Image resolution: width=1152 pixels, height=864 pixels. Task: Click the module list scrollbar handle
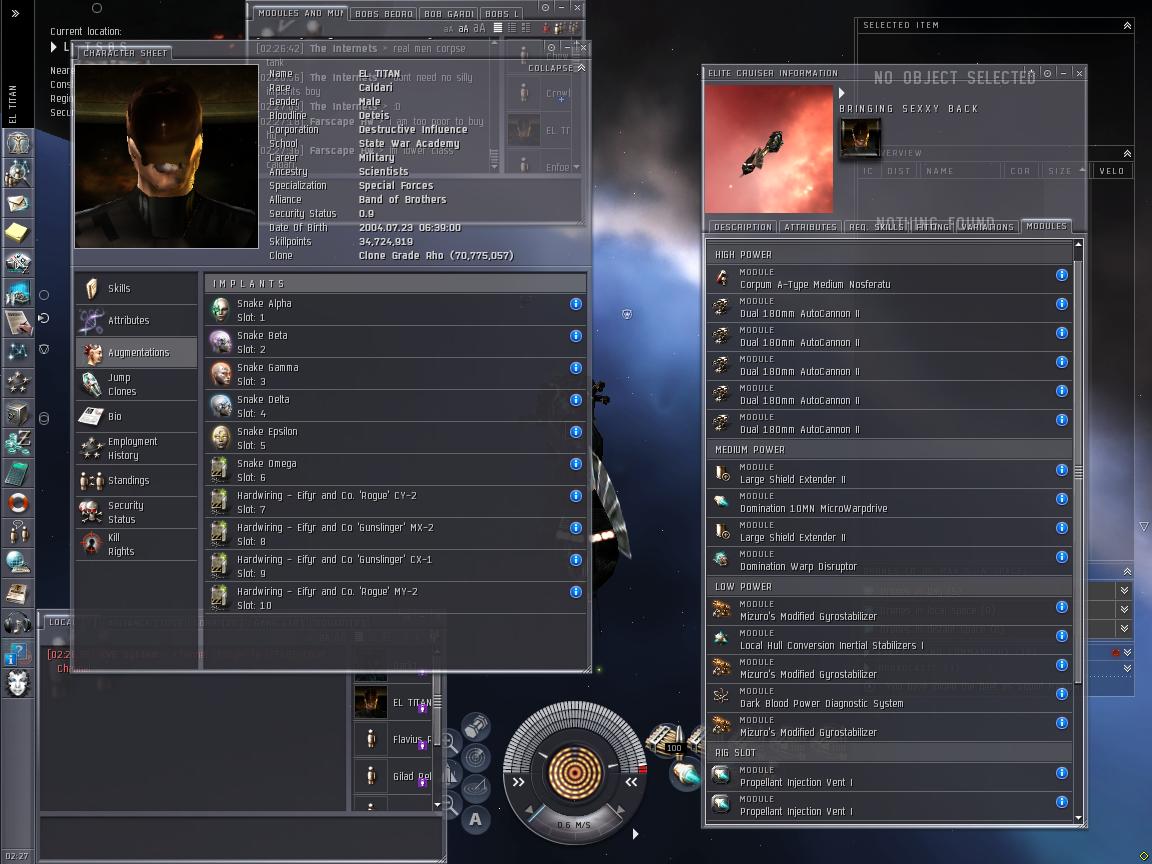tap(1079, 472)
